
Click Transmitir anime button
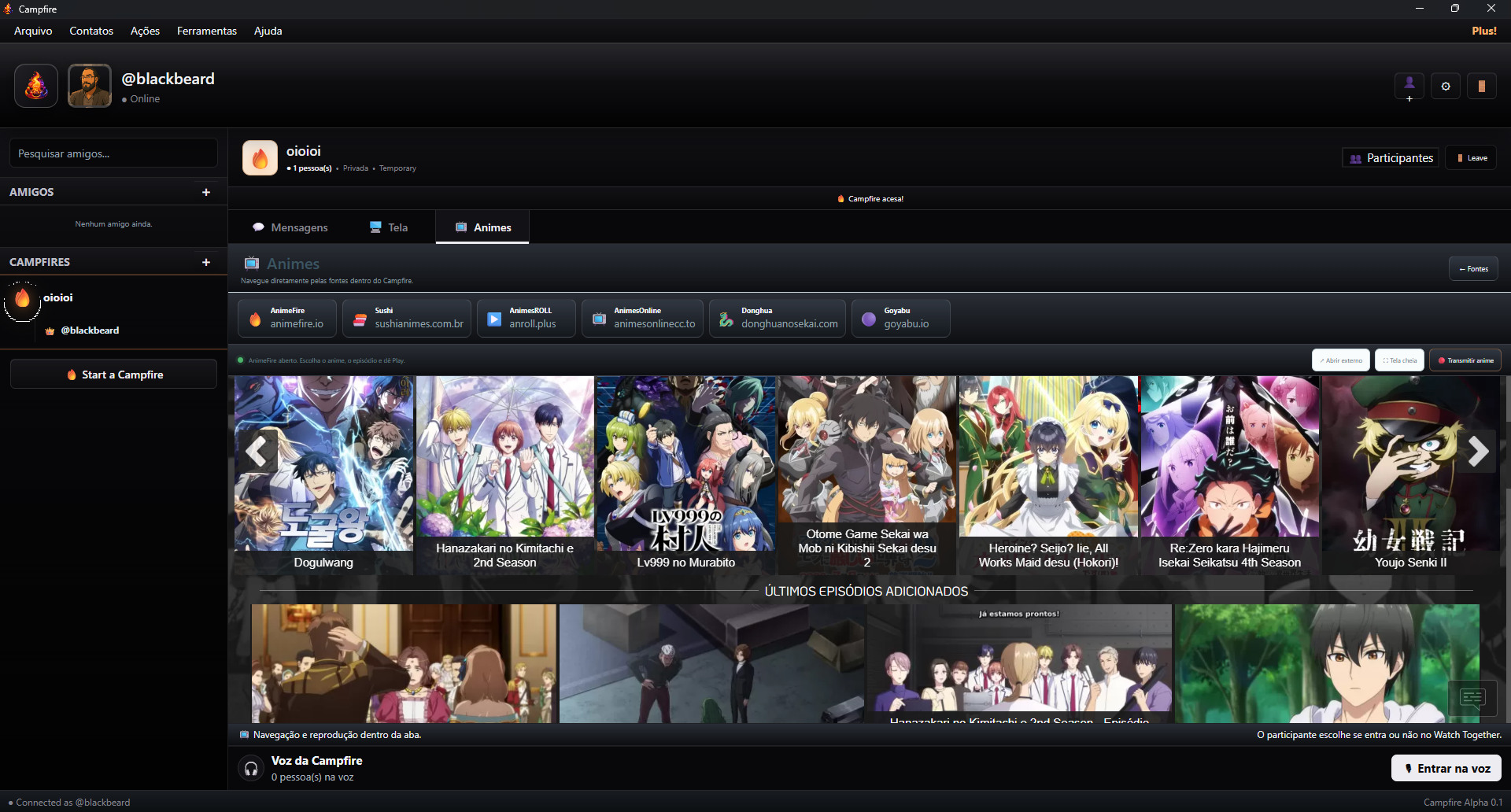(1465, 360)
